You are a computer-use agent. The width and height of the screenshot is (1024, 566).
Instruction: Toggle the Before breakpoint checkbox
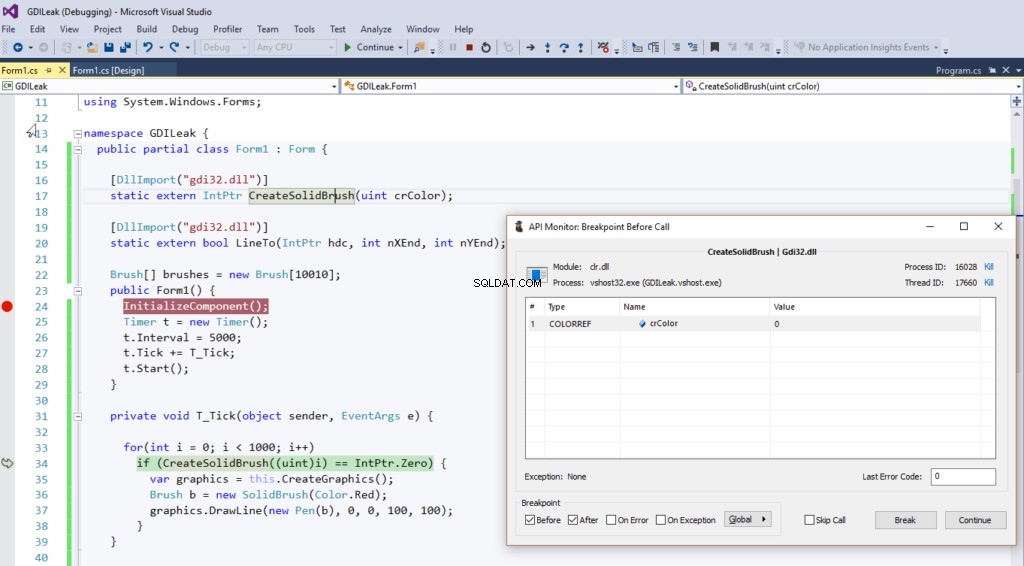(530, 520)
